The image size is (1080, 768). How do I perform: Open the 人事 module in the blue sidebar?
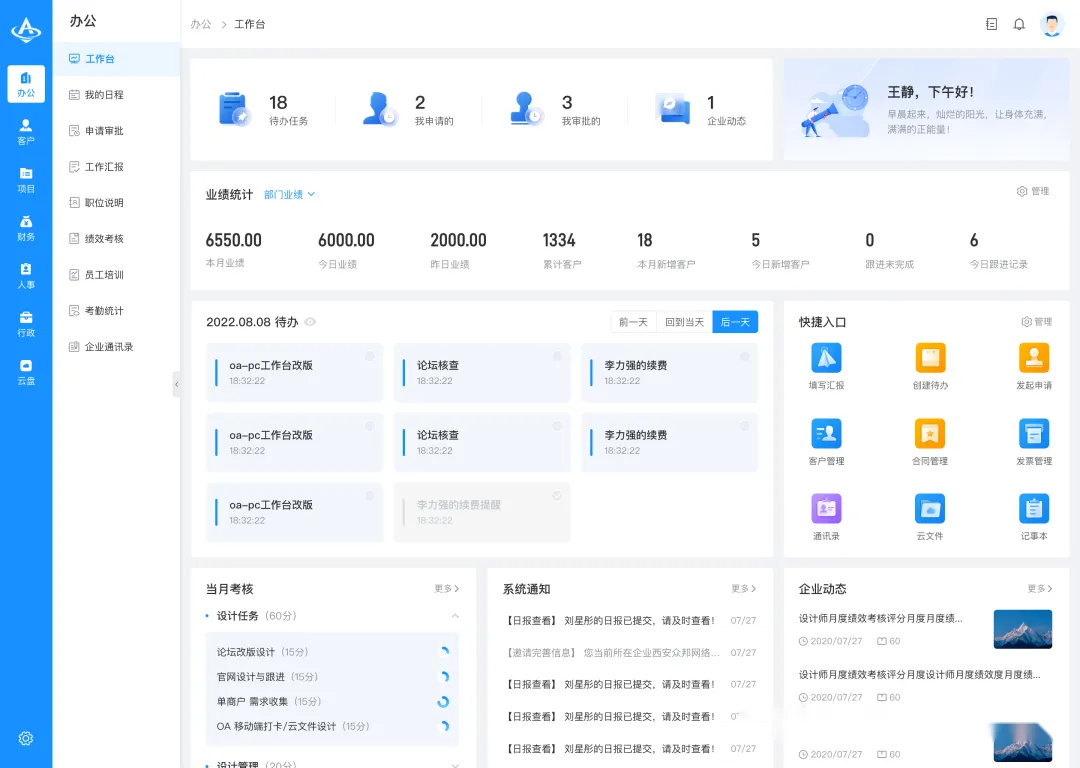pyautogui.click(x=25, y=276)
